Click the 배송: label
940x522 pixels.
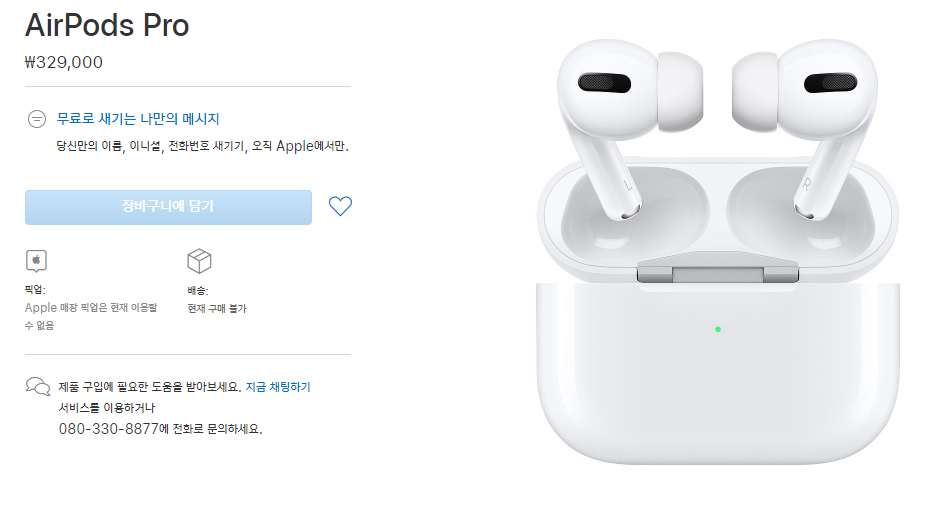click(x=197, y=290)
